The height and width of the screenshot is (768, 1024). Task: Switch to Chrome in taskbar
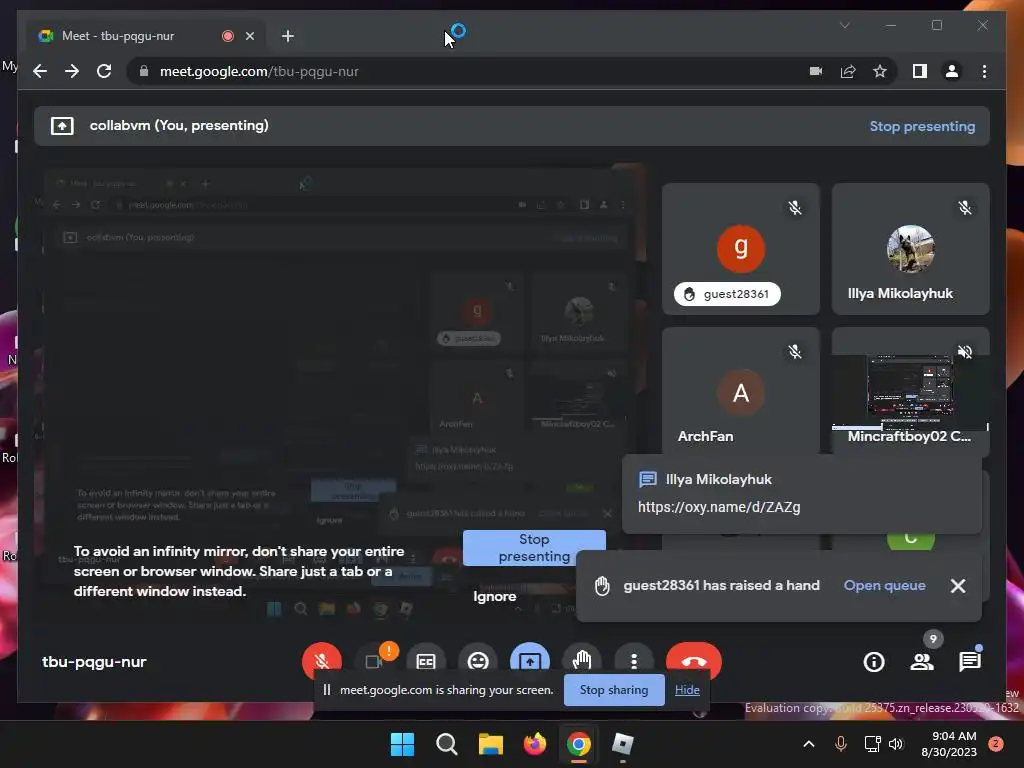[579, 744]
